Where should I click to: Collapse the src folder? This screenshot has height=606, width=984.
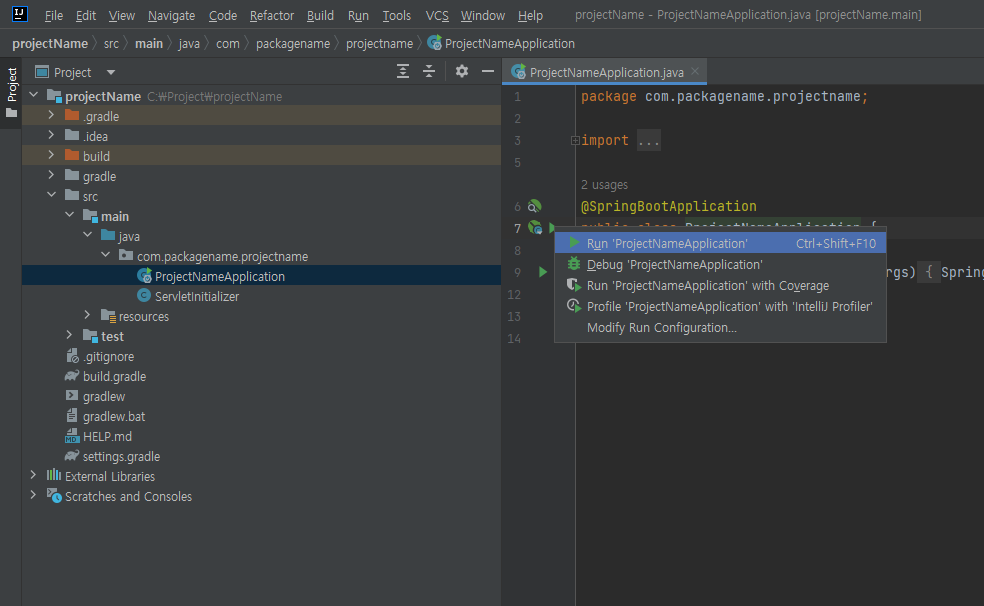pyautogui.click(x=51, y=195)
